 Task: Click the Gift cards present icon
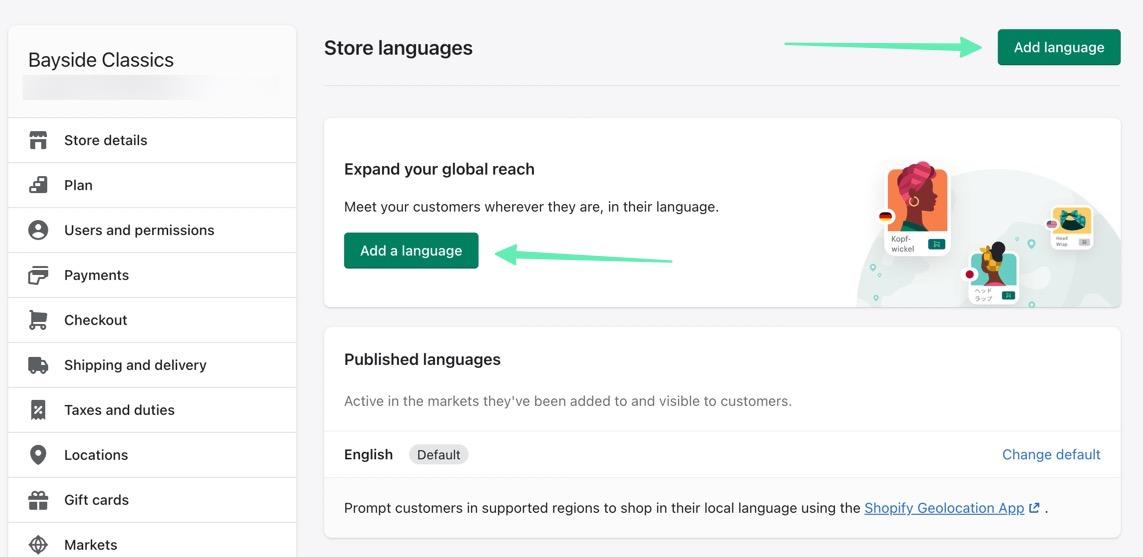click(38, 500)
